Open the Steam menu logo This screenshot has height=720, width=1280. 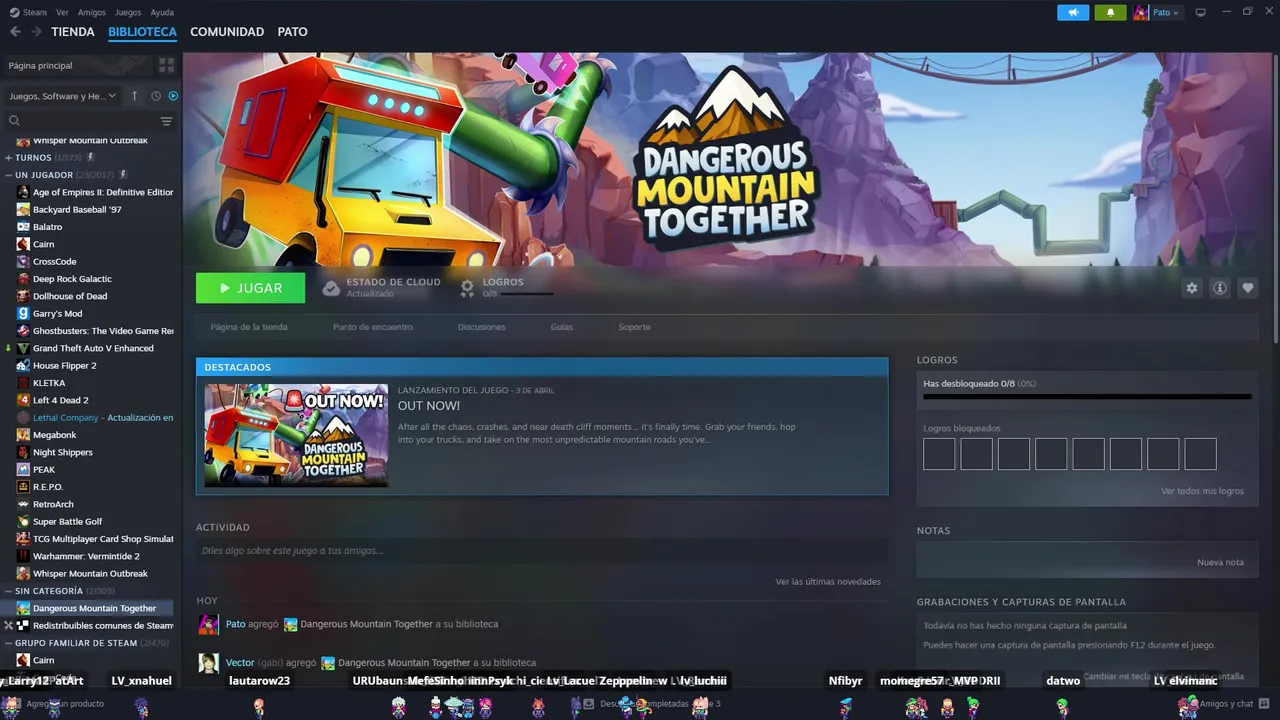(x=14, y=12)
